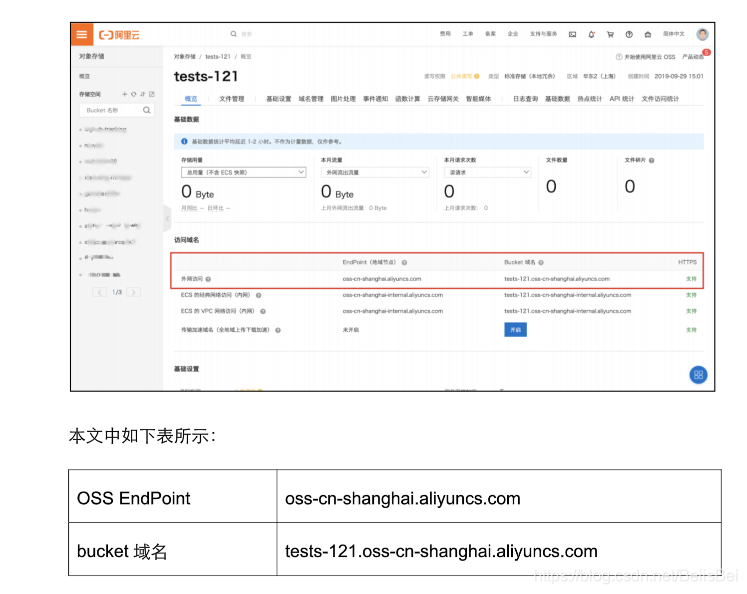747x594 pixels.
Task: Open the 简体中文 language selector
Action: pyautogui.click(x=674, y=34)
